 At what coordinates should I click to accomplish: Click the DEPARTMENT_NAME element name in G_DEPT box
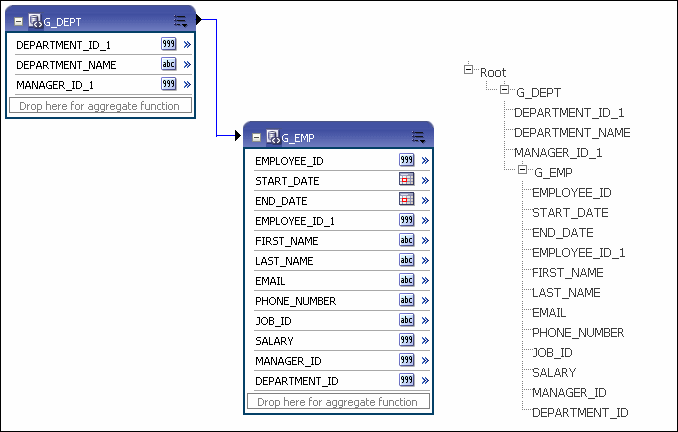pos(66,65)
